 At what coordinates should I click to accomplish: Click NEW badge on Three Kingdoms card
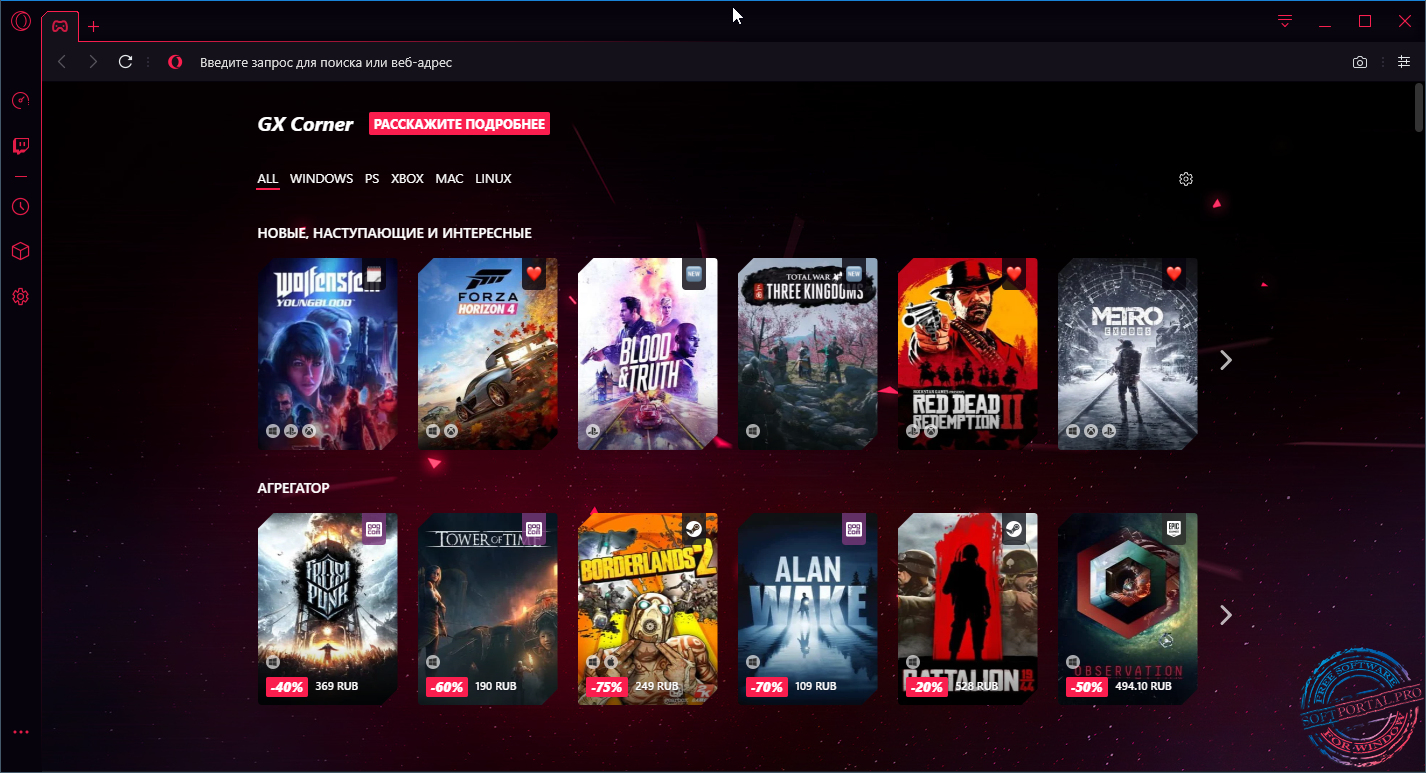click(854, 274)
